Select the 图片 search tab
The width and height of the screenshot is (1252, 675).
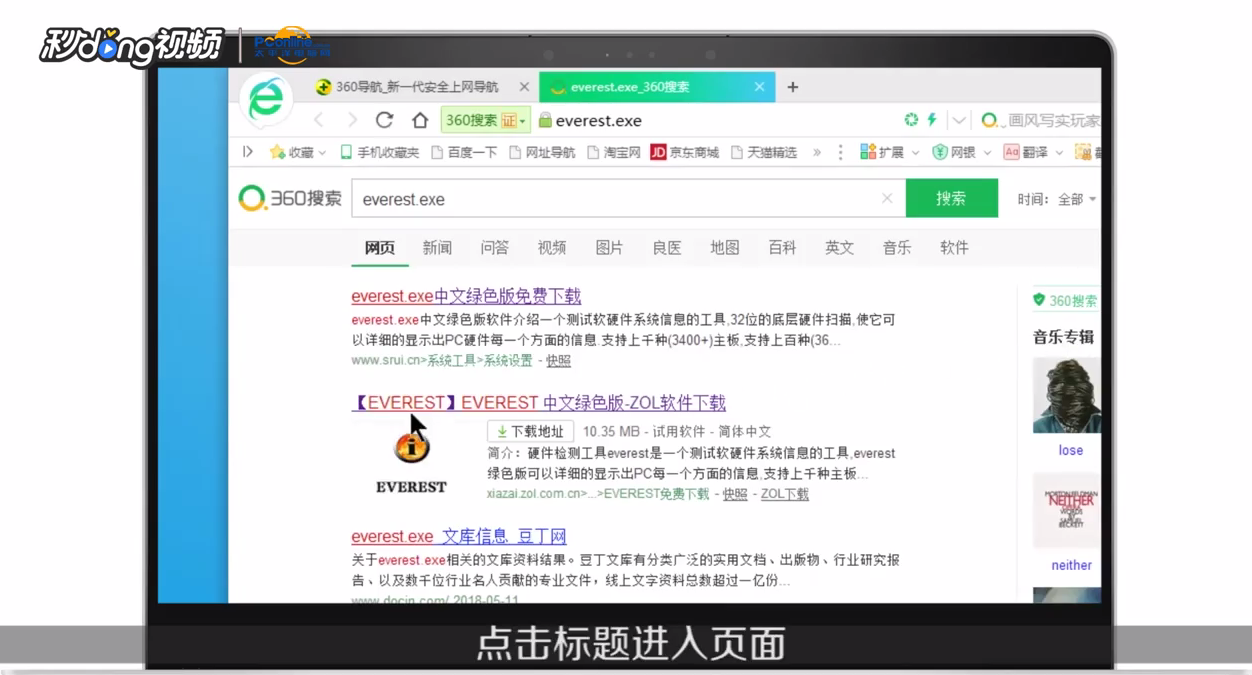coord(609,248)
